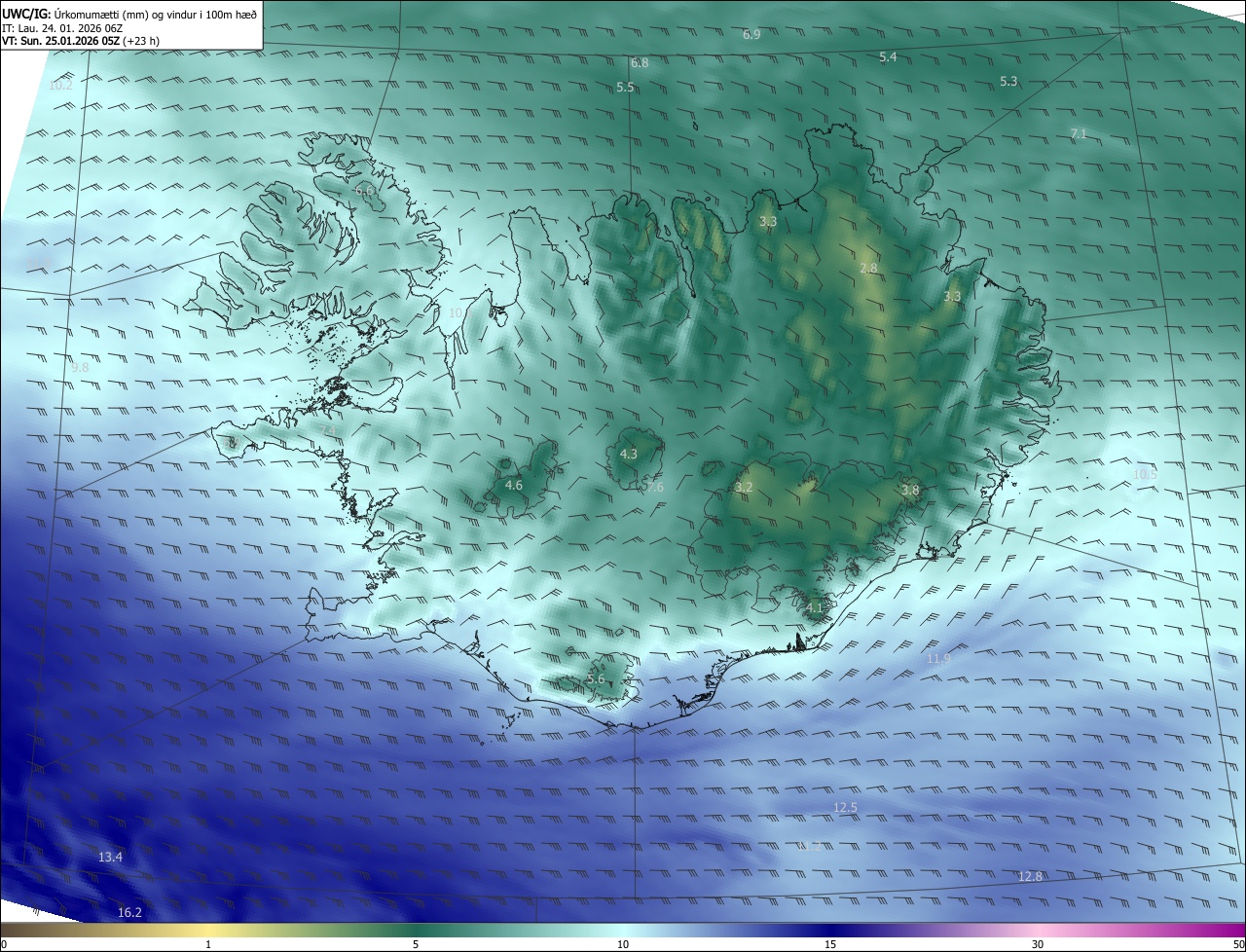
Task: Select the valid time line 'VT: Sun. 25.01.2026 05Z (+23 h)'
Action: (80, 42)
